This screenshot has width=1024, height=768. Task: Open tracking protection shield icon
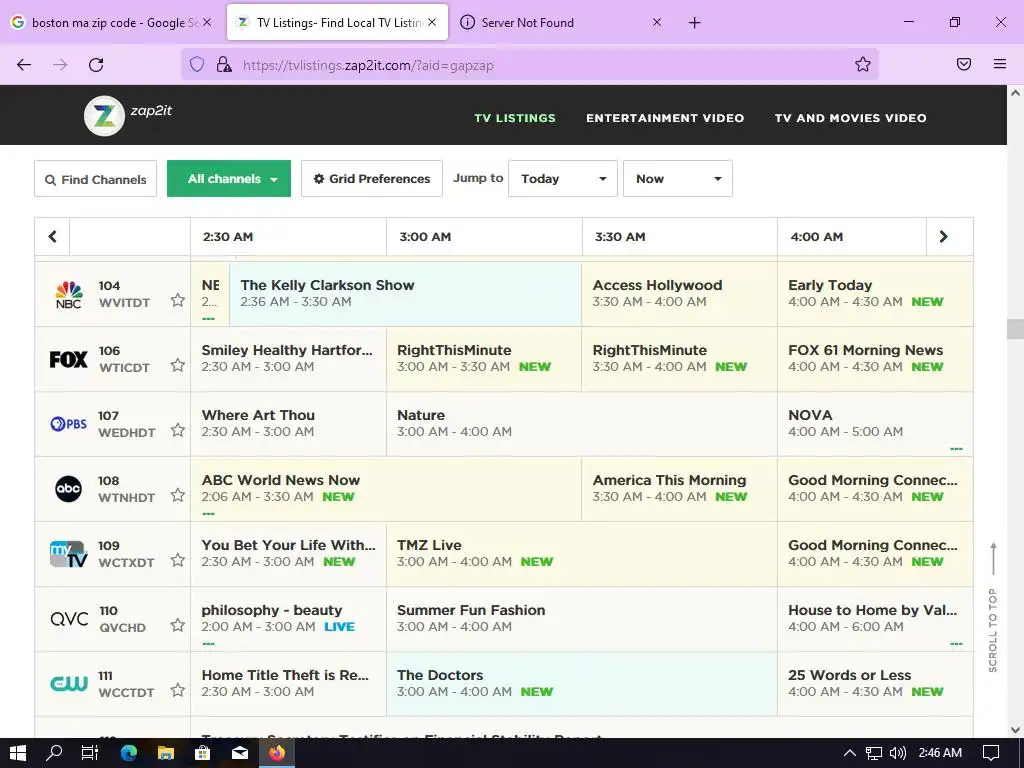(x=197, y=64)
